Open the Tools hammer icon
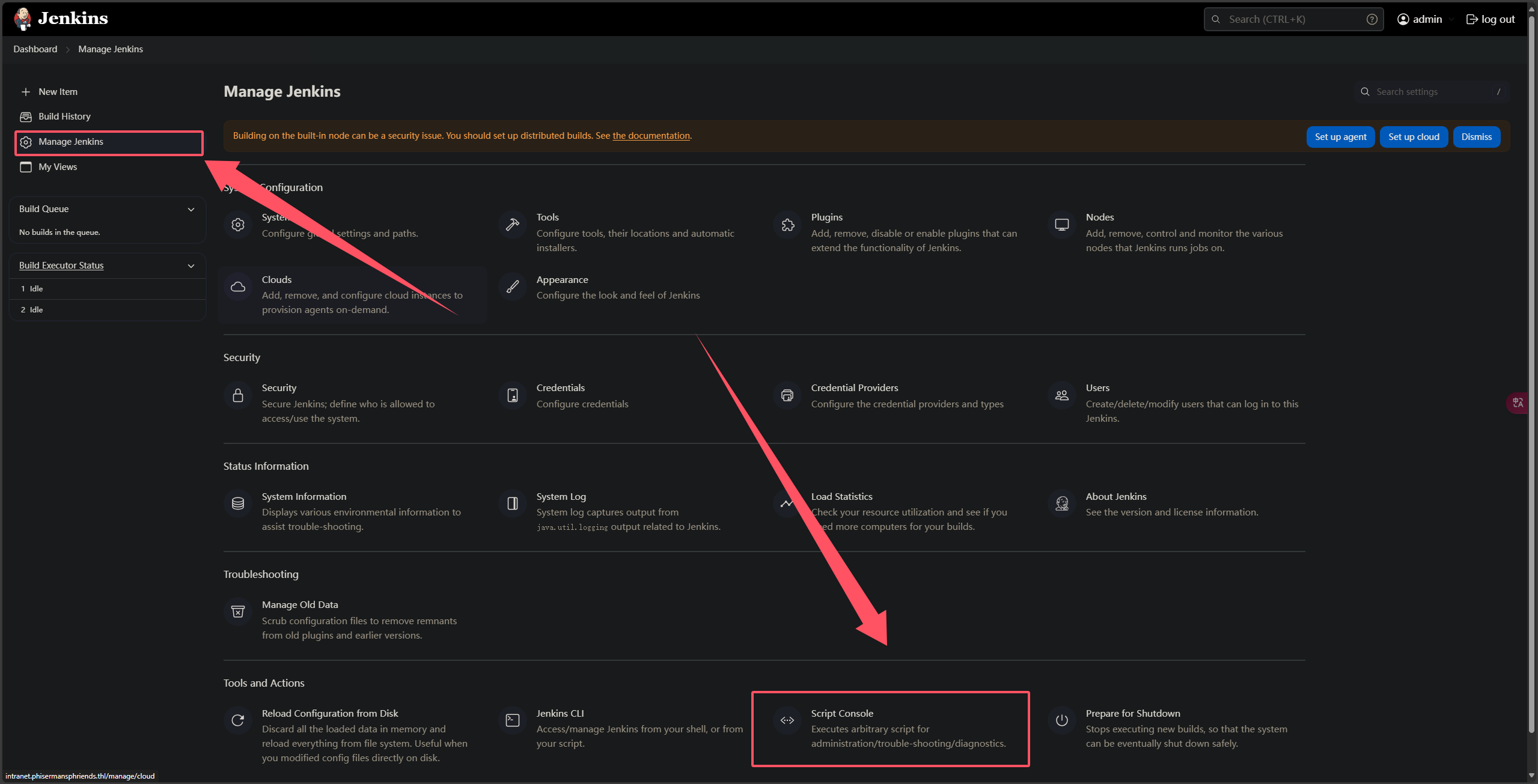The image size is (1538, 784). tap(513, 225)
